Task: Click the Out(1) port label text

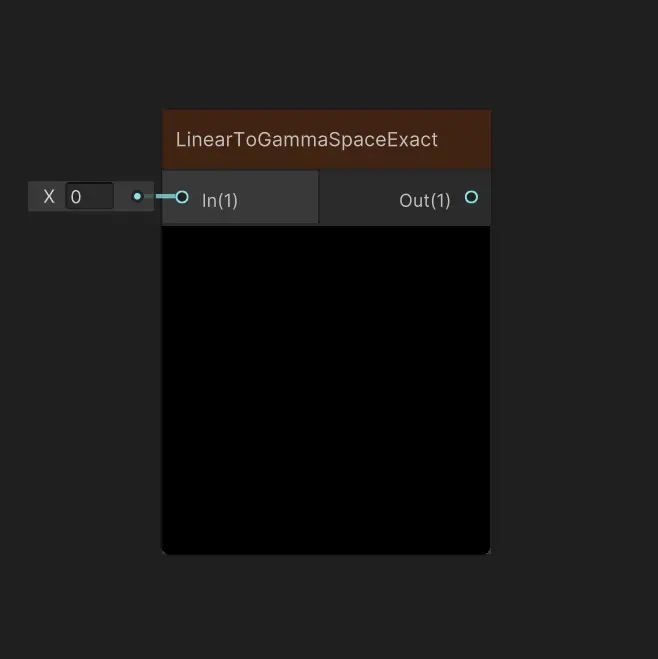Action: (425, 200)
